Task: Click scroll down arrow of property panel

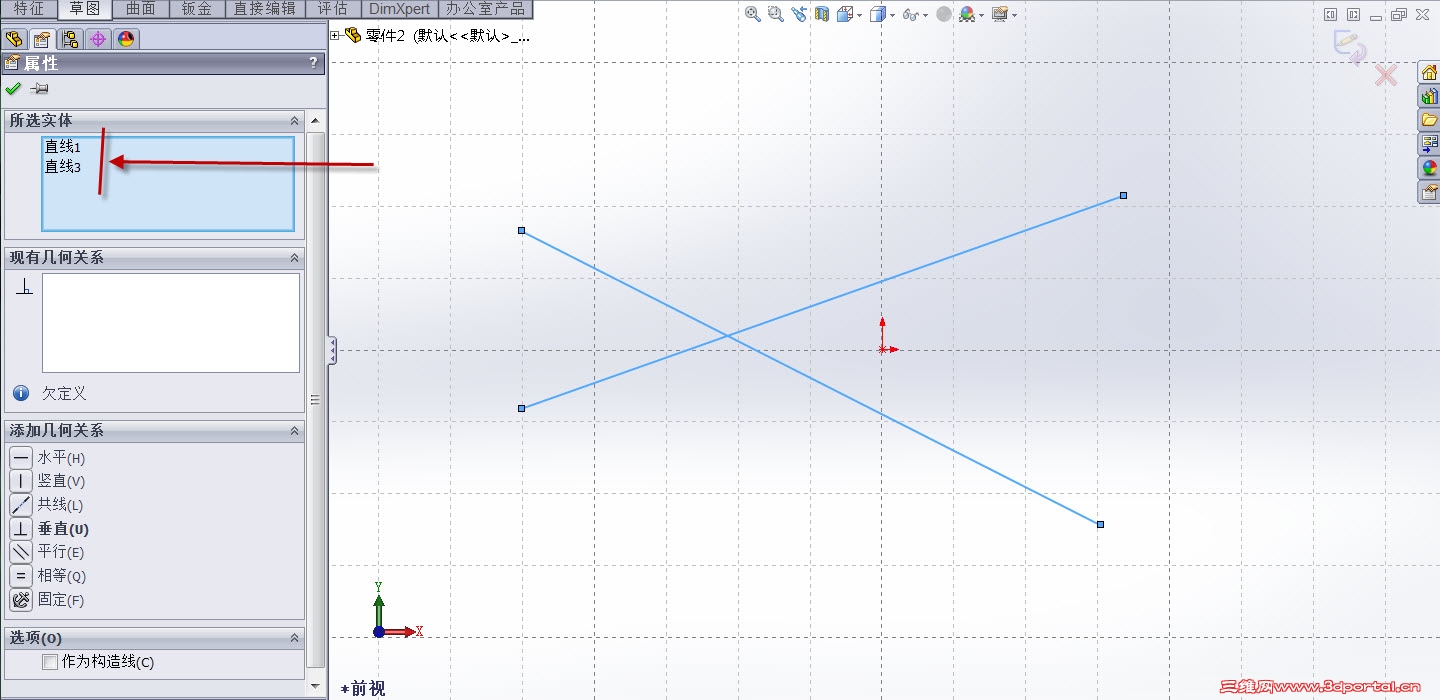Action: pos(316,685)
